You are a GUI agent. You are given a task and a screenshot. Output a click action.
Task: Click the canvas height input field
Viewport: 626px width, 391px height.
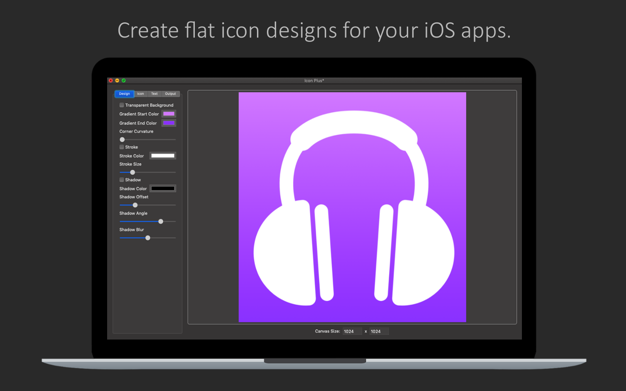[x=379, y=331]
